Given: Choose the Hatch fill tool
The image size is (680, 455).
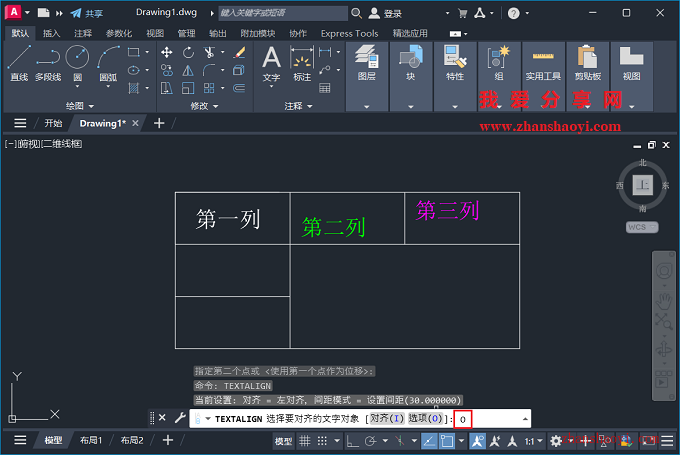Looking at the screenshot, I should click(134, 88).
